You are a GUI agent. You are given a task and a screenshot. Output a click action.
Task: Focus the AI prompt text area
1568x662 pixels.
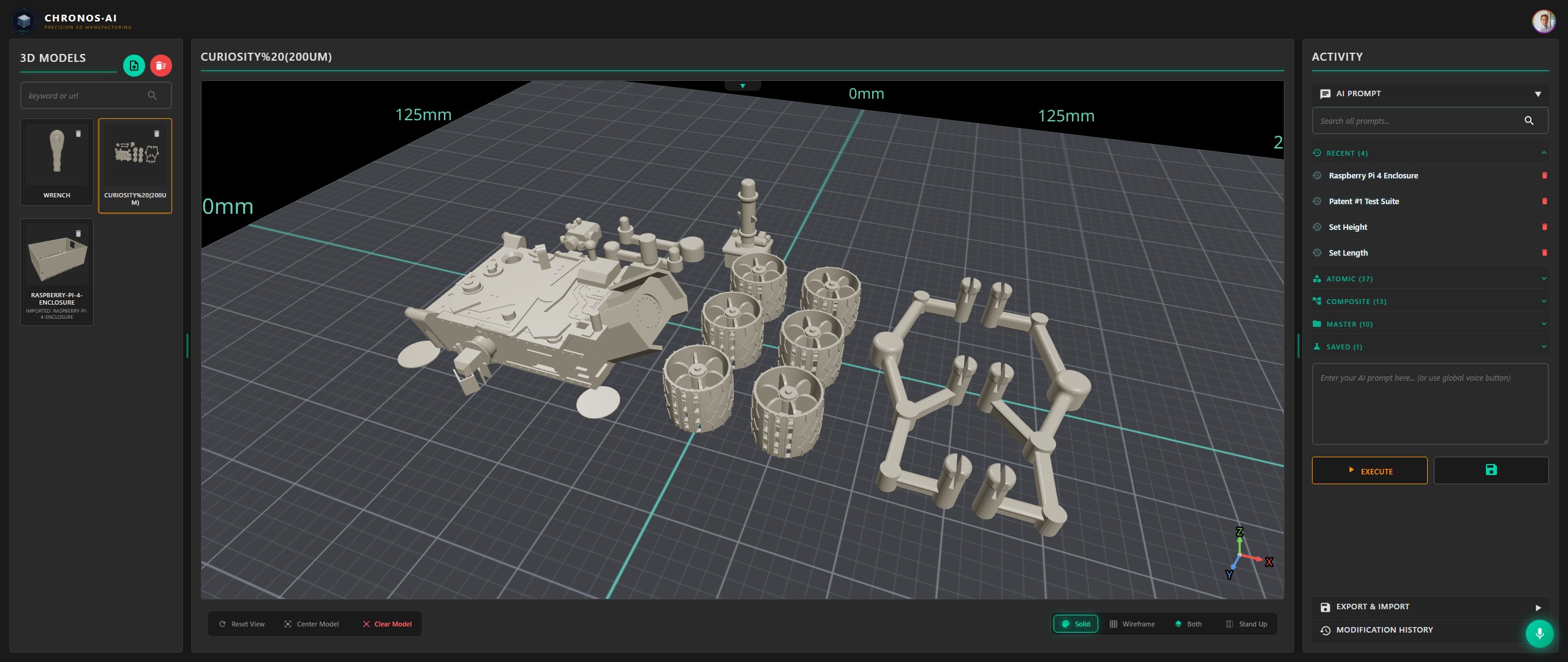point(1430,404)
